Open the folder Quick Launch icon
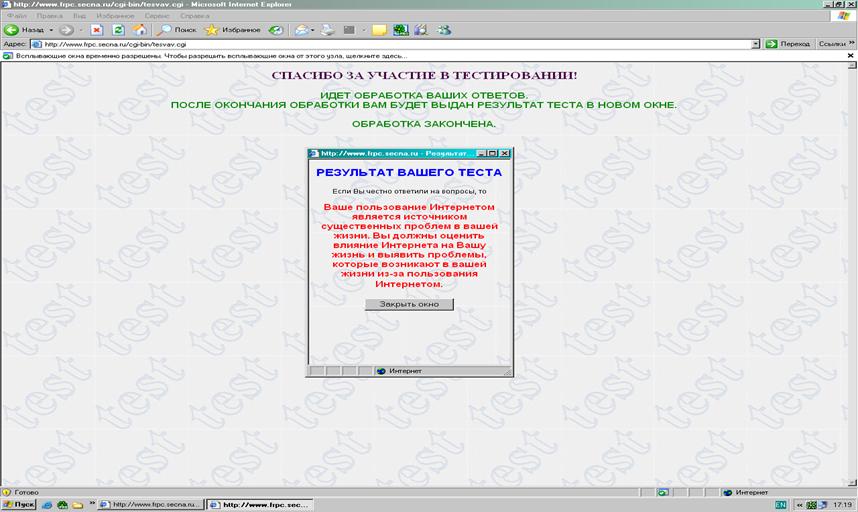This screenshot has height=512, width=858. point(78,505)
